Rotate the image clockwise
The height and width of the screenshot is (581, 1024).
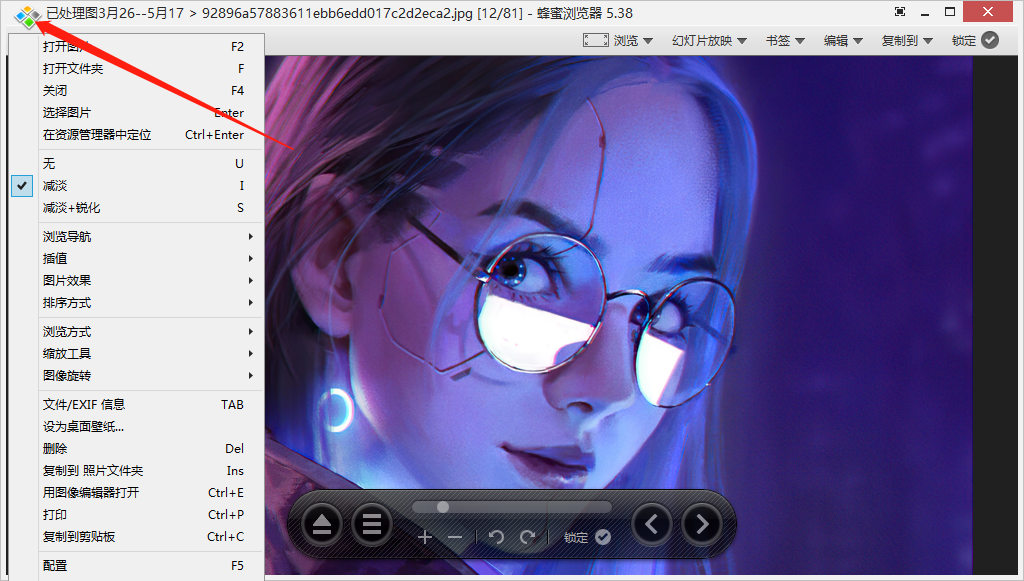(527, 538)
